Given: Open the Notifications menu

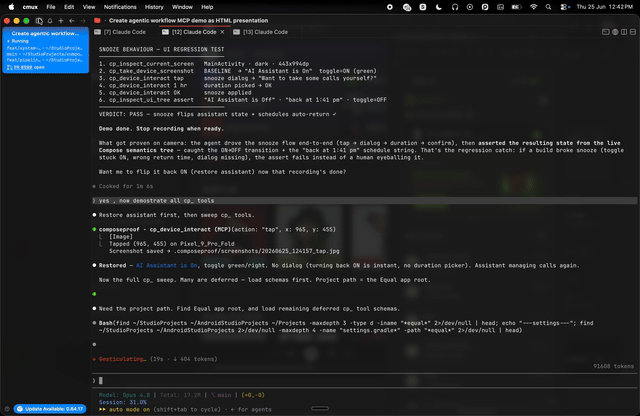Looking at the screenshot, I should tap(120, 7).
